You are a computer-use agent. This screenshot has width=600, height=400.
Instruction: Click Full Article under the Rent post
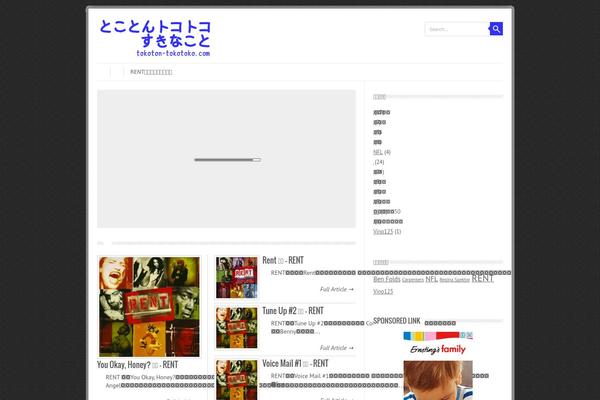(x=337, y=289)
